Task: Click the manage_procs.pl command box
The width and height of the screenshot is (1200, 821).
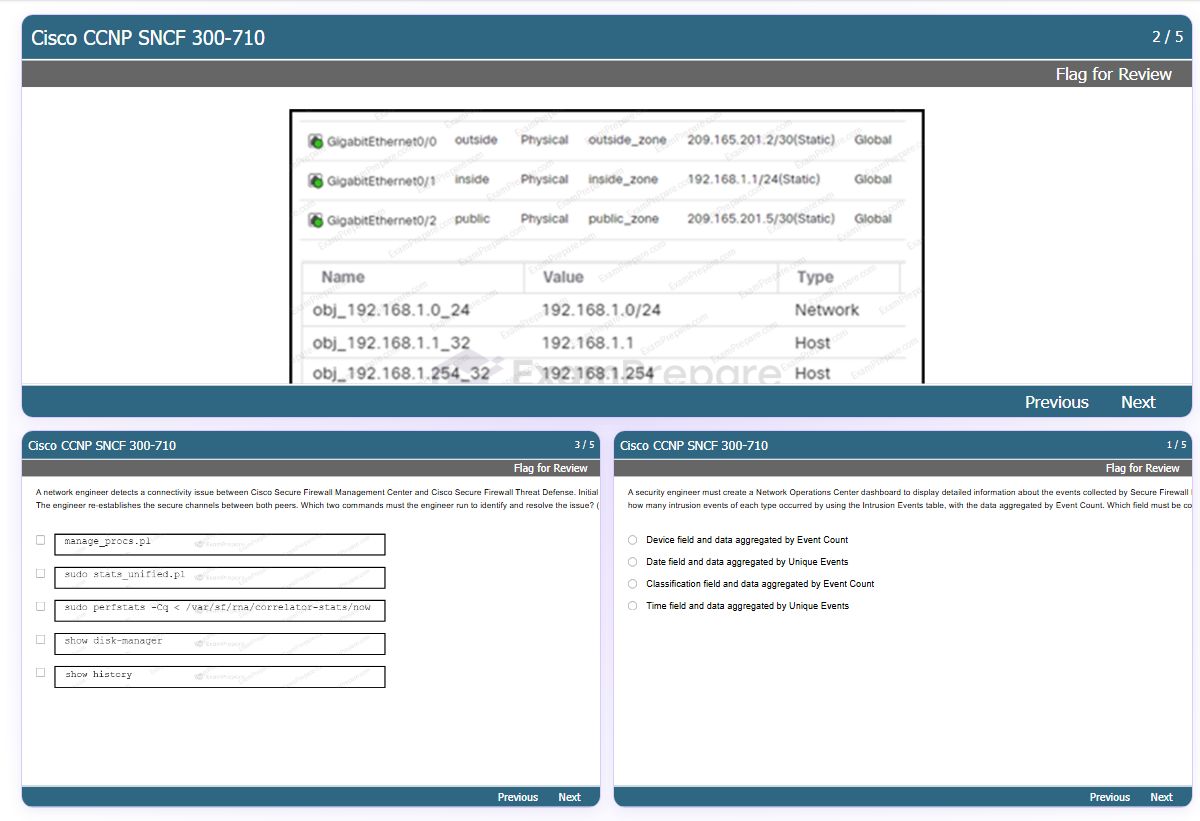Action: click(x=220, y=544)
